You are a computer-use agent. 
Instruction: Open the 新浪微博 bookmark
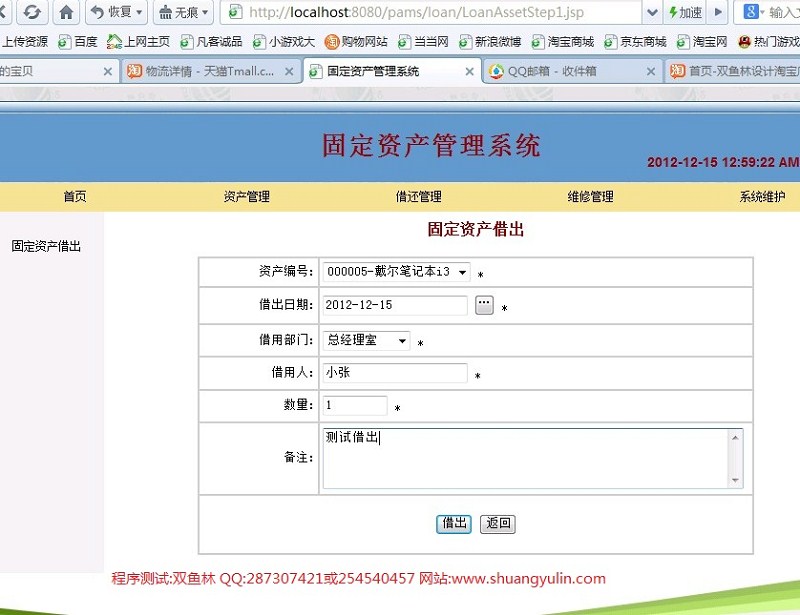tap(490, 42)
